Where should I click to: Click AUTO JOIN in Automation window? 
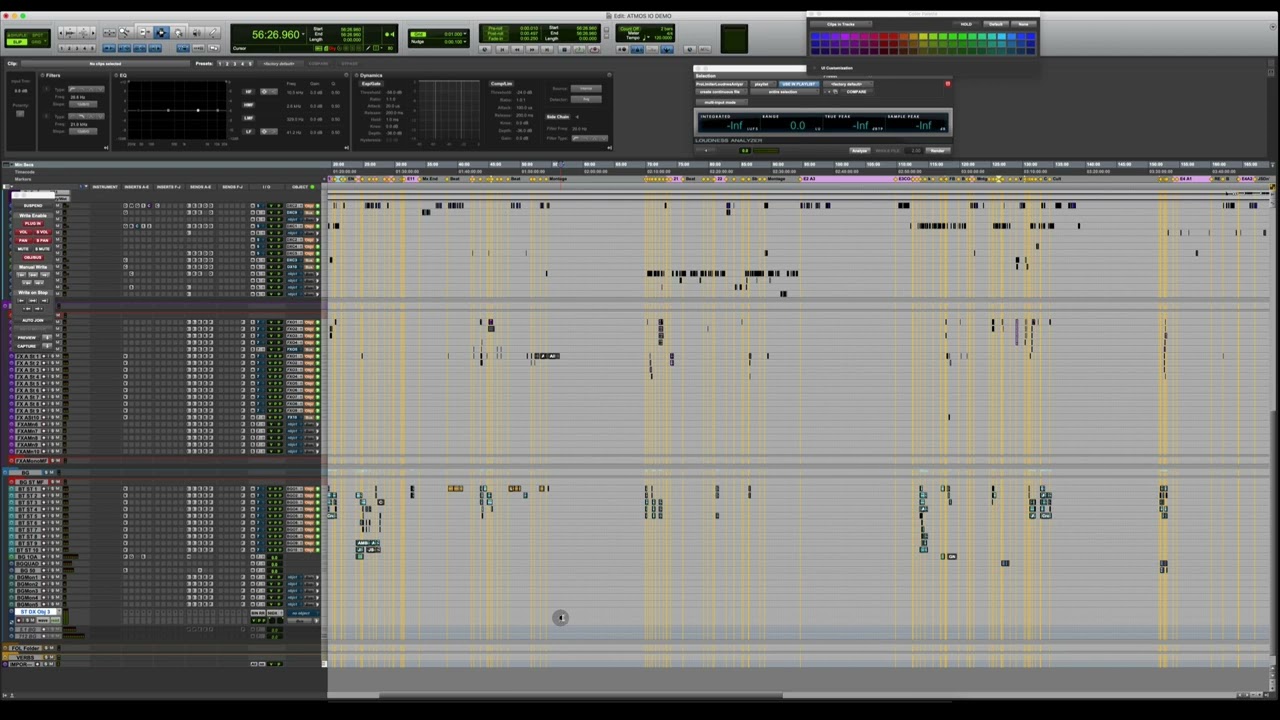pos(33,320)
